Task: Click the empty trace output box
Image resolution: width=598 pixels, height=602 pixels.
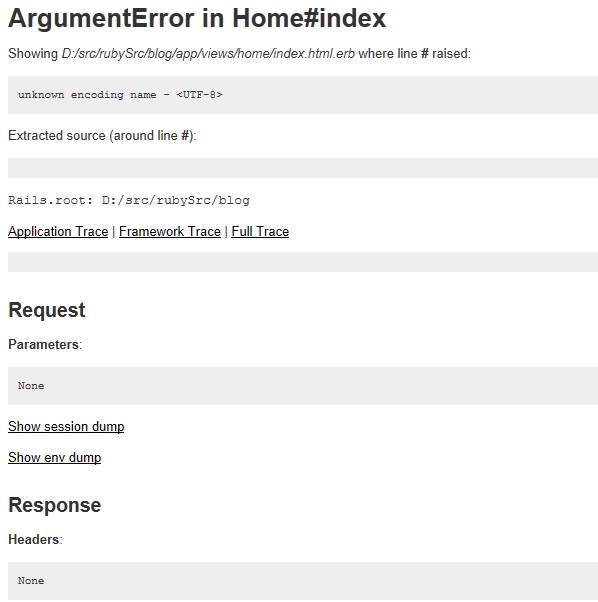Action: (303, 262)
